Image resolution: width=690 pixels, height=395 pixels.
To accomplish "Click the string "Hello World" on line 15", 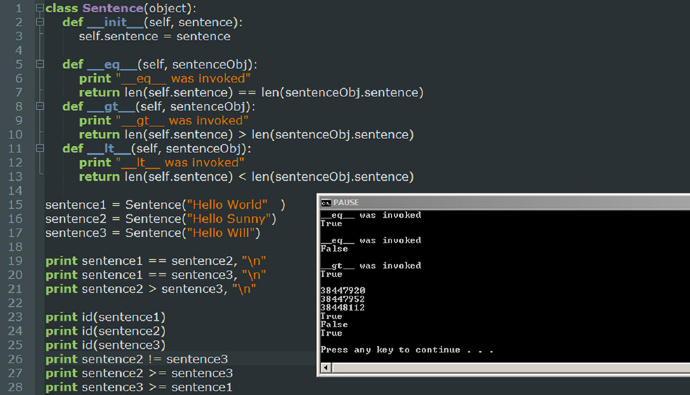I will pyautogui.click(x=227, y=205).
